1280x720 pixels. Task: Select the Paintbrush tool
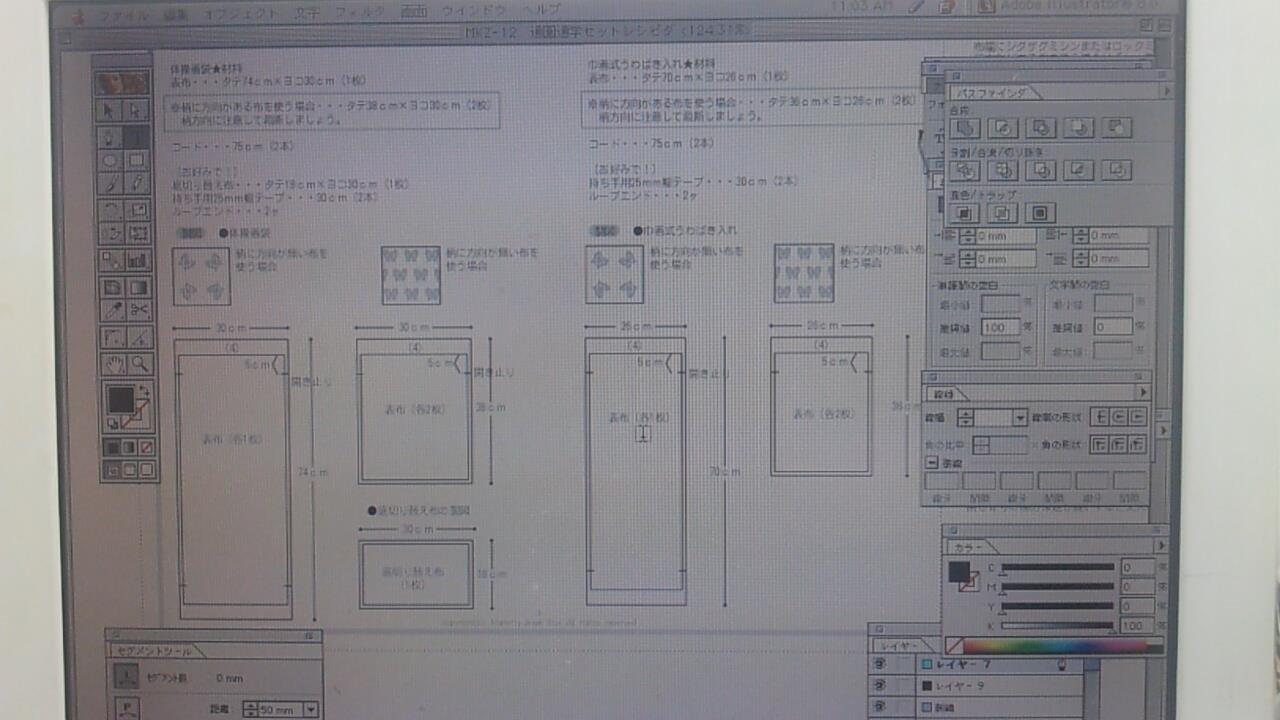pos(111,184)
